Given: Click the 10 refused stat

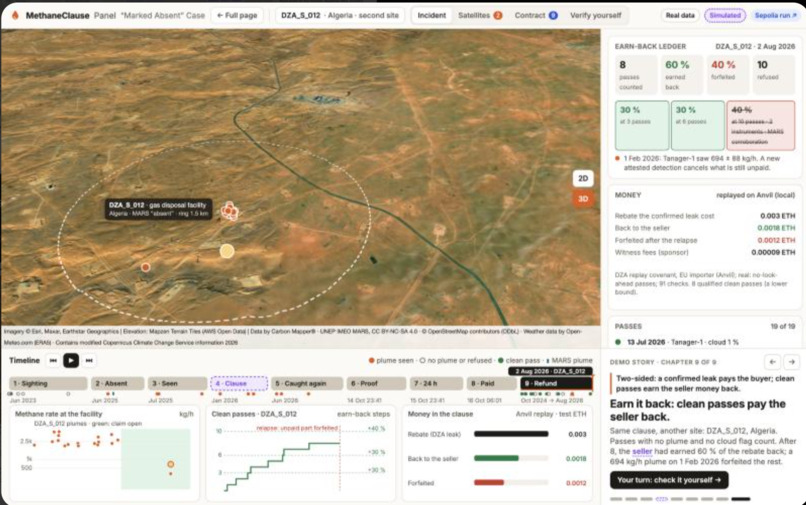Looking at the screenshot, I should [x=774, y=75].
